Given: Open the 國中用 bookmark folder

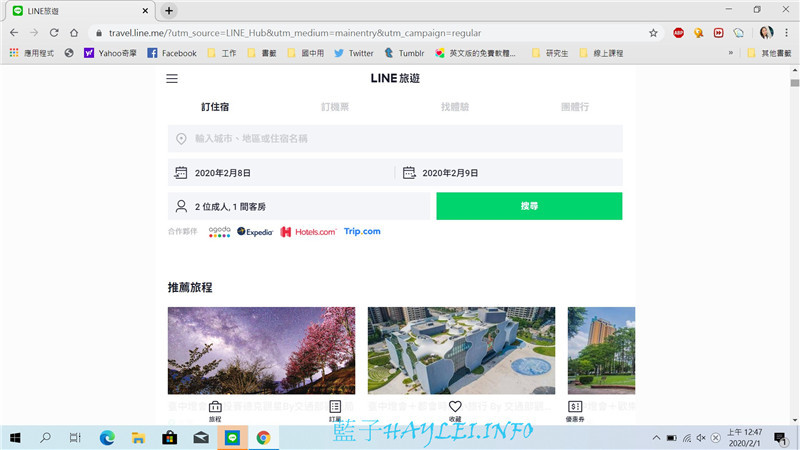Looking at the screenshot, I should tap(306, 53).
